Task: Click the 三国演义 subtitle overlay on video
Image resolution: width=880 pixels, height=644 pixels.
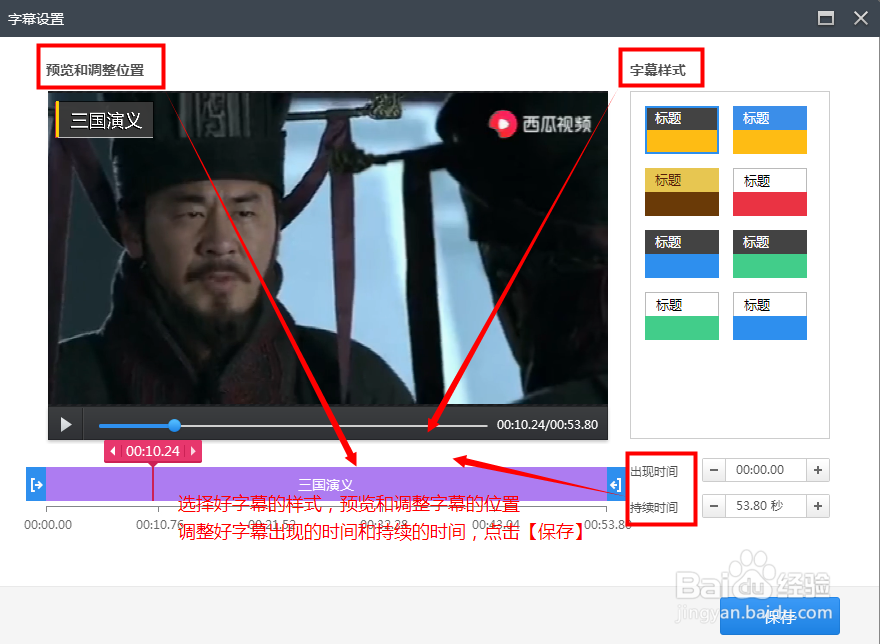Action: pyautogui.click(x=104, y=120)
